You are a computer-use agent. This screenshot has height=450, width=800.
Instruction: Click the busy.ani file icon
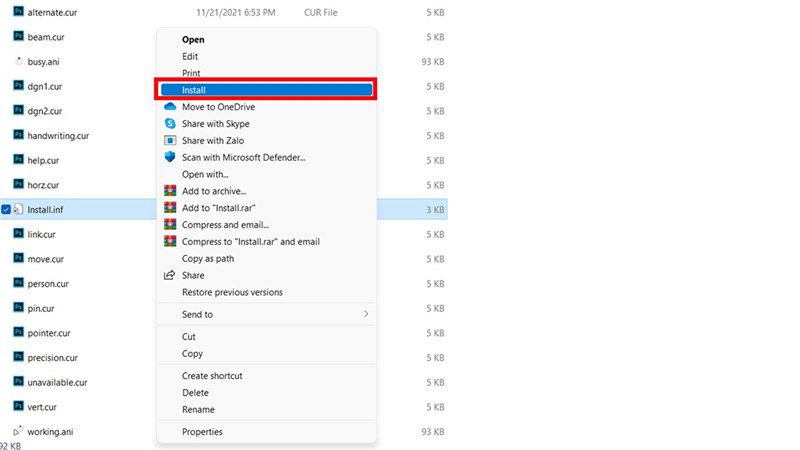[18, 61]
